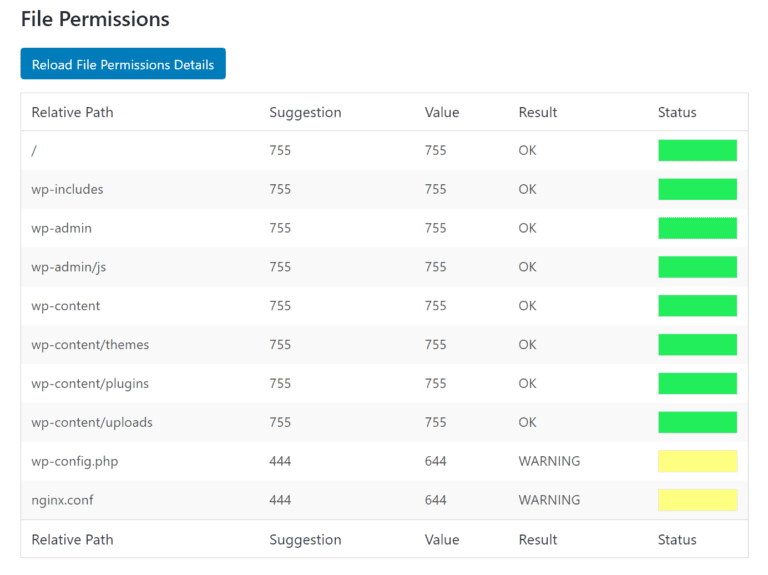Image resolution: width=768 pixels, height=575 pixels.
Task: Click Reload File Permissions Details button
Action: pos(123,64)
